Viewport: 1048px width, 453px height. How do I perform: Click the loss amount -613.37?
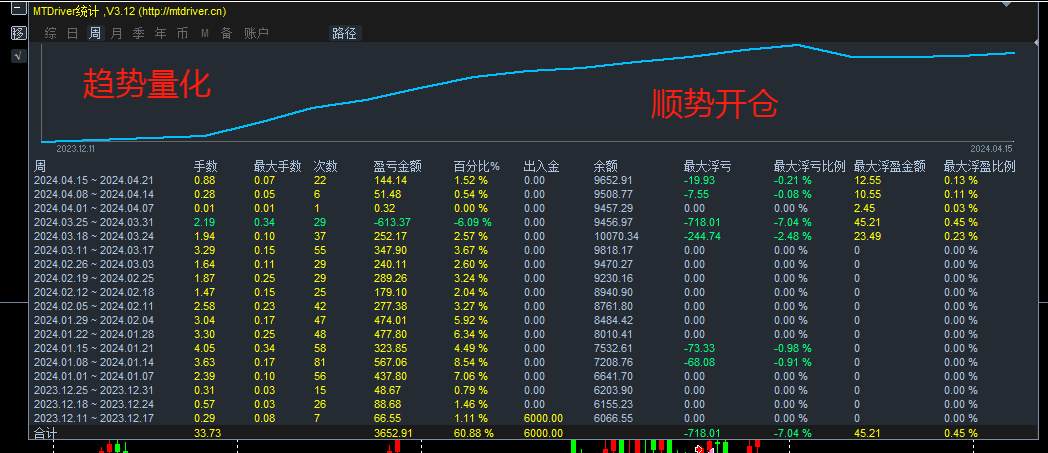[392, 222]
